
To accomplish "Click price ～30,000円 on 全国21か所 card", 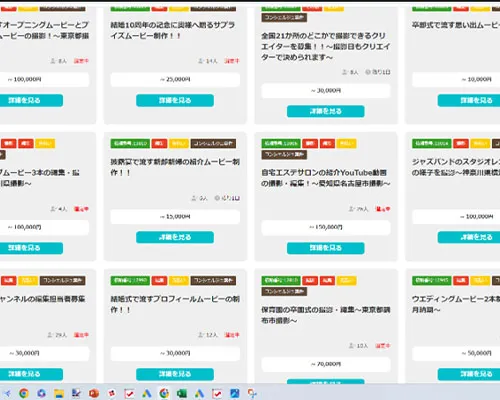I will click(326, 91).
